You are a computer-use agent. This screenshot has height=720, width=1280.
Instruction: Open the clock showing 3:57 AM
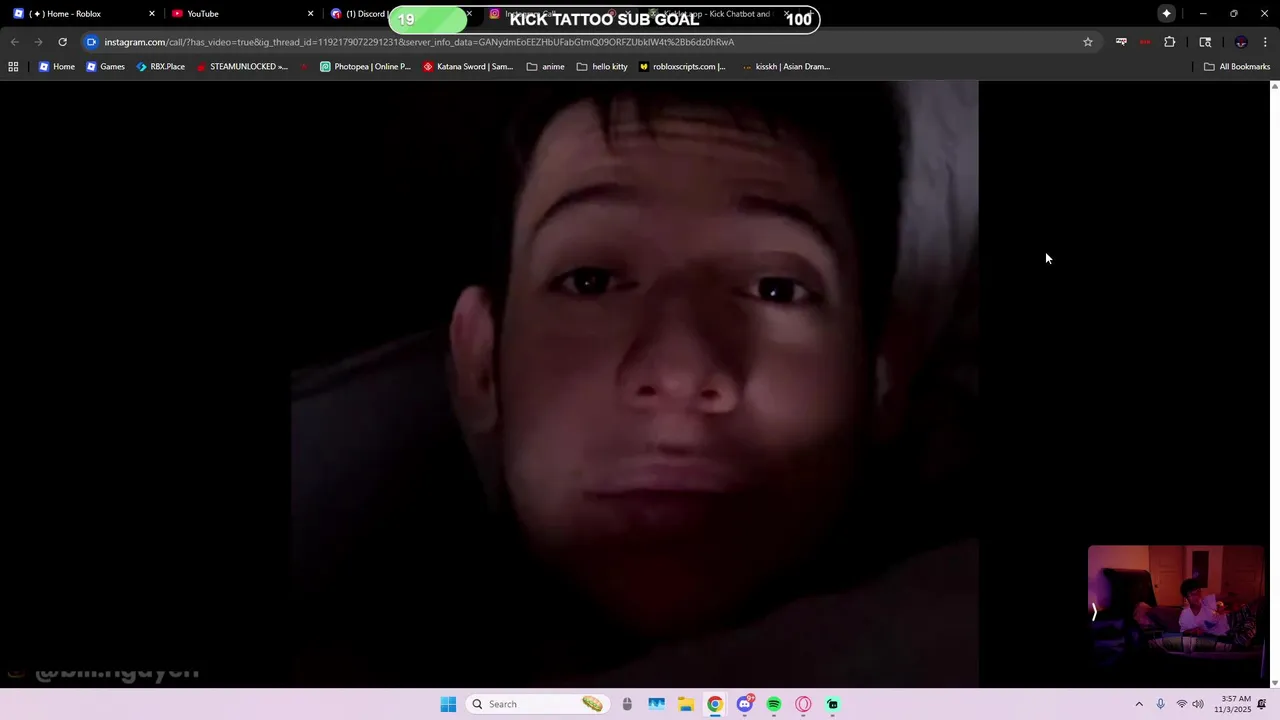coord(1233,704)
